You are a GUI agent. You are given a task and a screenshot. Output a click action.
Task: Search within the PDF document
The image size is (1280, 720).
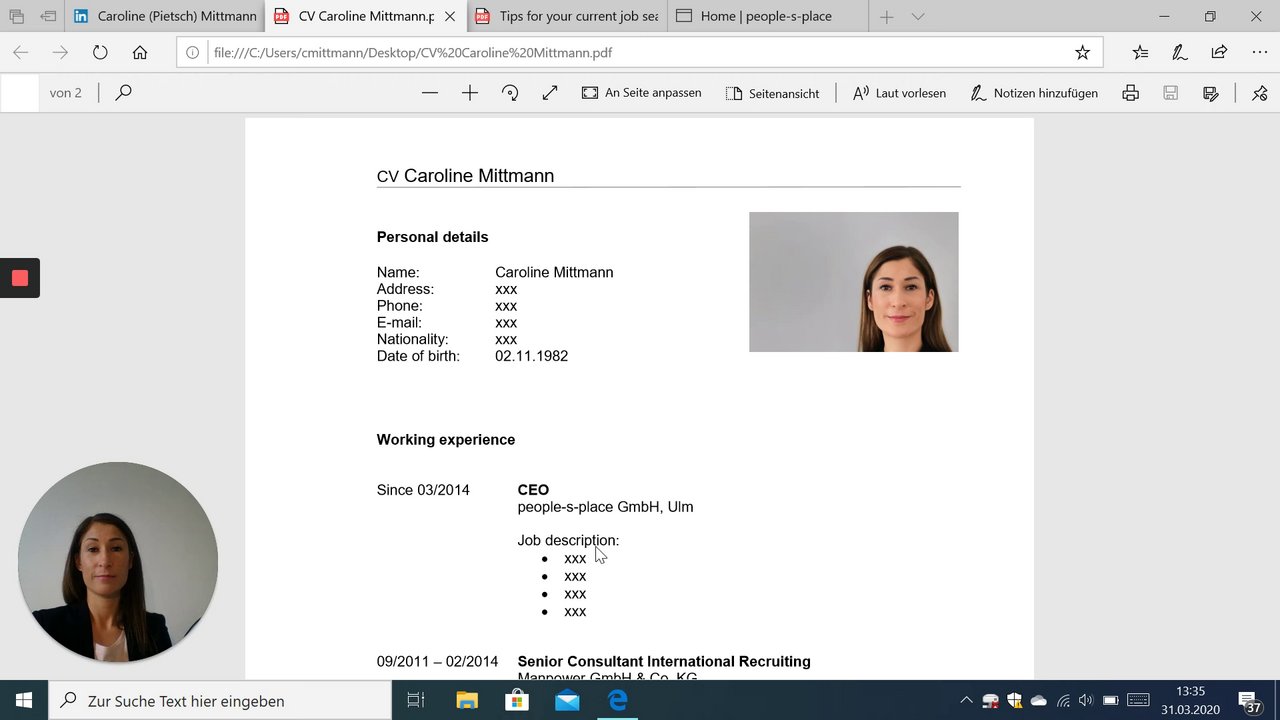click(x=123, y=93)
